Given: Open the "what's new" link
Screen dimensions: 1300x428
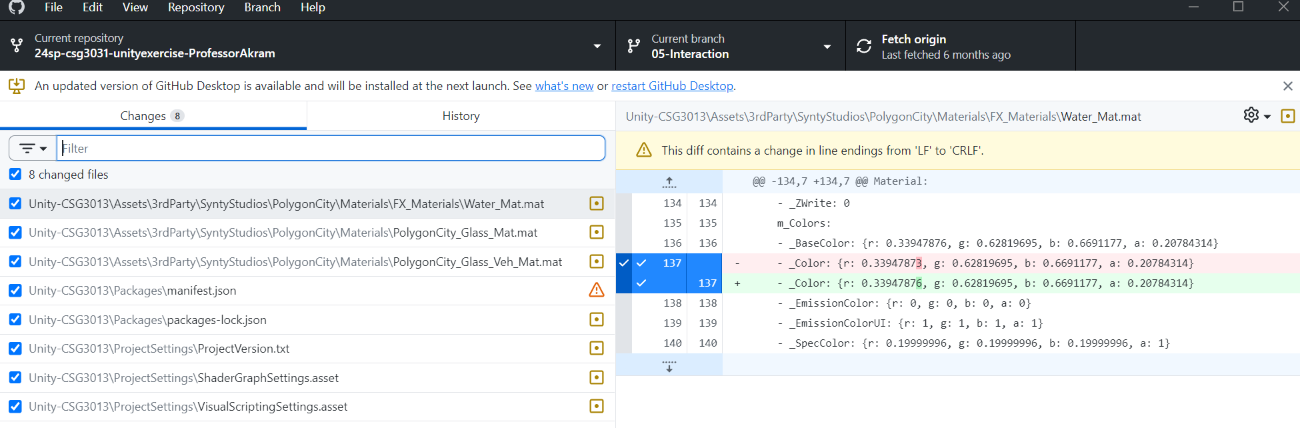Looking at the screenshot, I should [564, 86].
